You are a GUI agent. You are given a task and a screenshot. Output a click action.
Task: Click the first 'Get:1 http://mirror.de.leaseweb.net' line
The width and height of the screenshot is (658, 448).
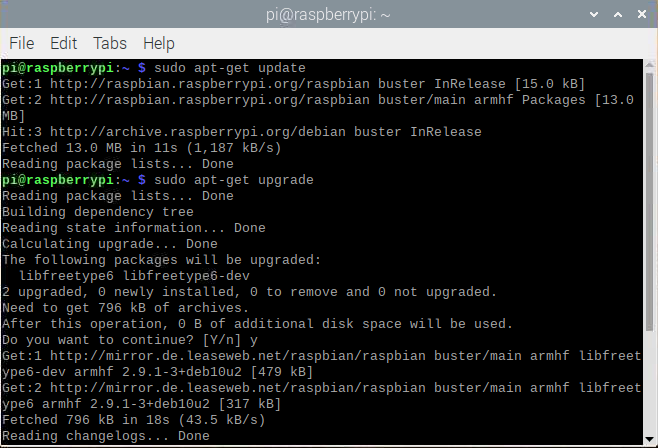point(321,356)
